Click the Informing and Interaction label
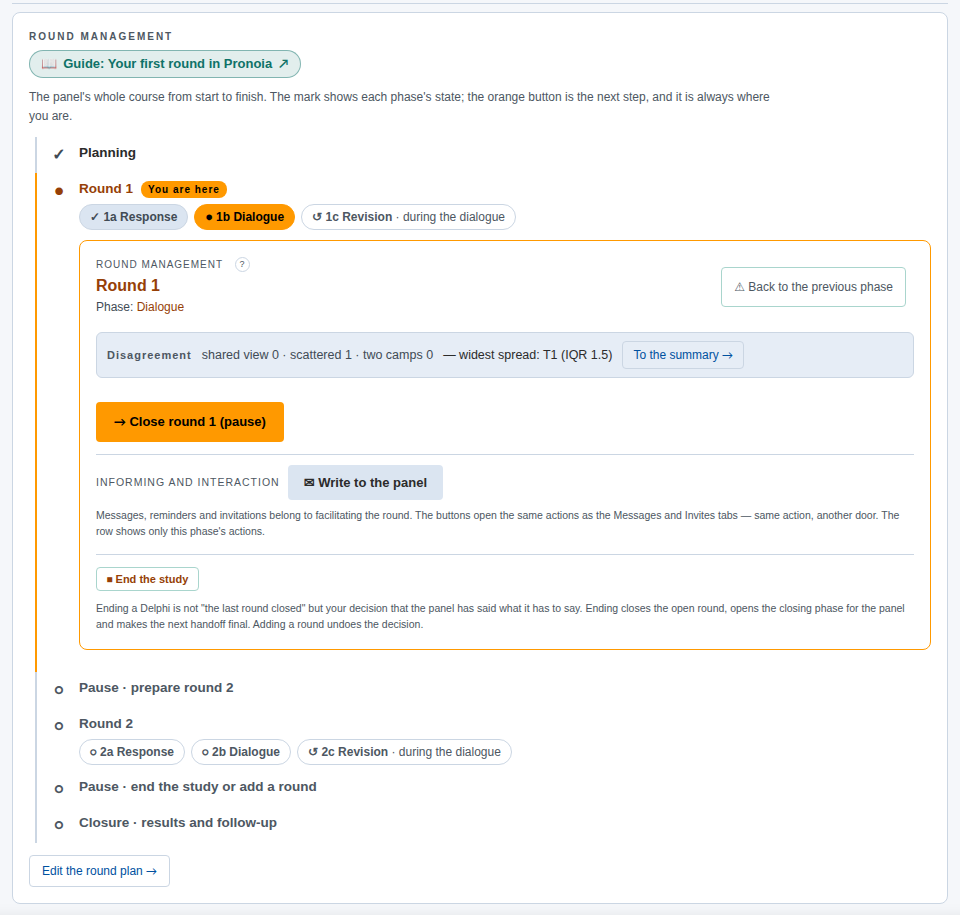Viewport: 960px width, 915px height. 187,483
